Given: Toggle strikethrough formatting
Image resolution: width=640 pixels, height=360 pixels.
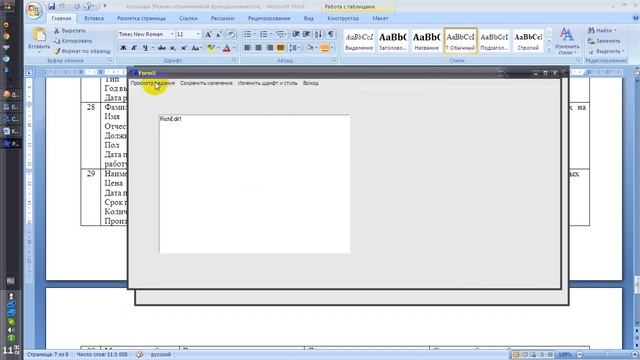Looking at the screenshot, I should click(x=162, y=48).
